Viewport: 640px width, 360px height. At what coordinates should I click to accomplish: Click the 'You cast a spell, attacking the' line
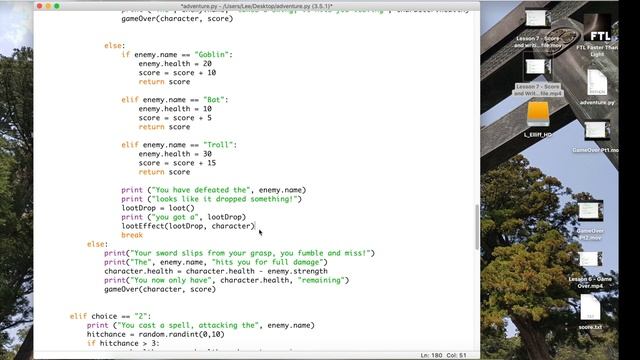[200, 325]
